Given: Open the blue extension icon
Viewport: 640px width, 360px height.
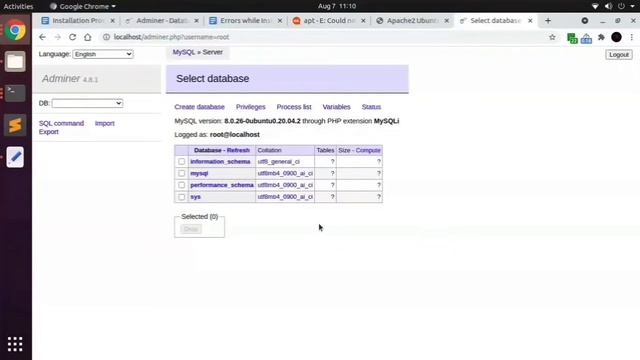Looking at the screenshot, I should (587, 38).
